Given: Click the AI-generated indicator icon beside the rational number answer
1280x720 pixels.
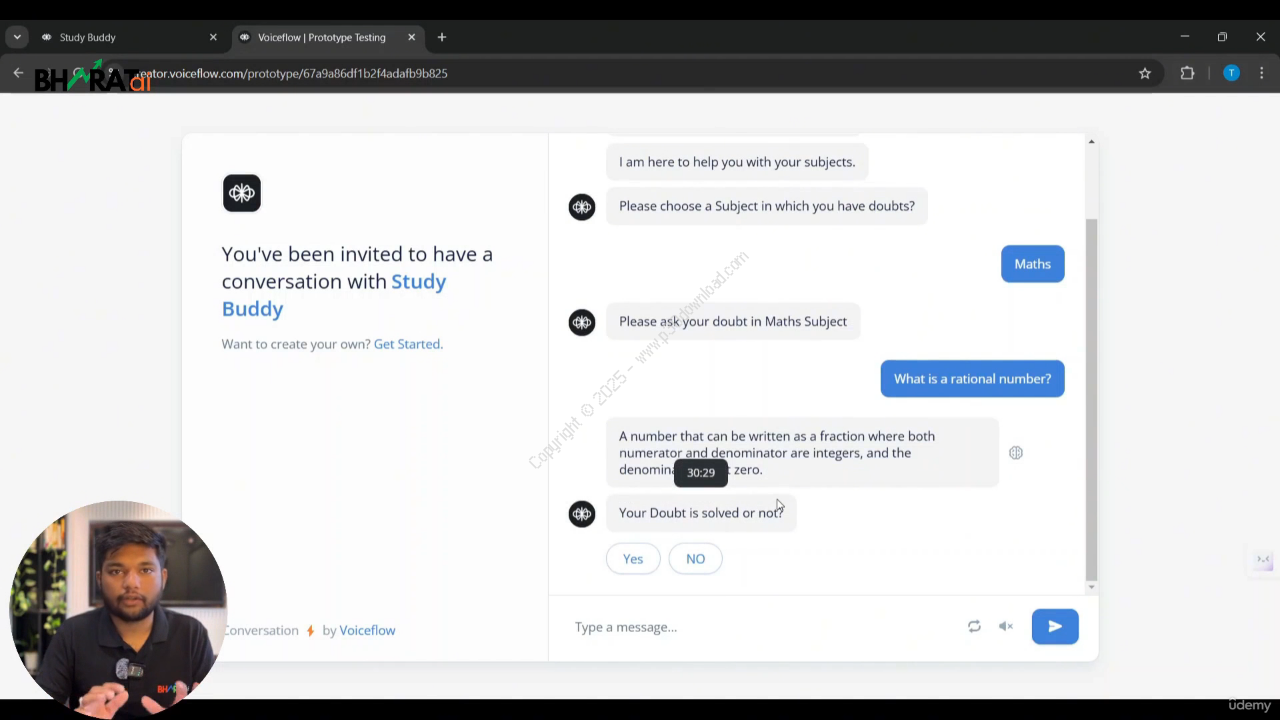Looking at the screenshot, I should coord(1016,453).
